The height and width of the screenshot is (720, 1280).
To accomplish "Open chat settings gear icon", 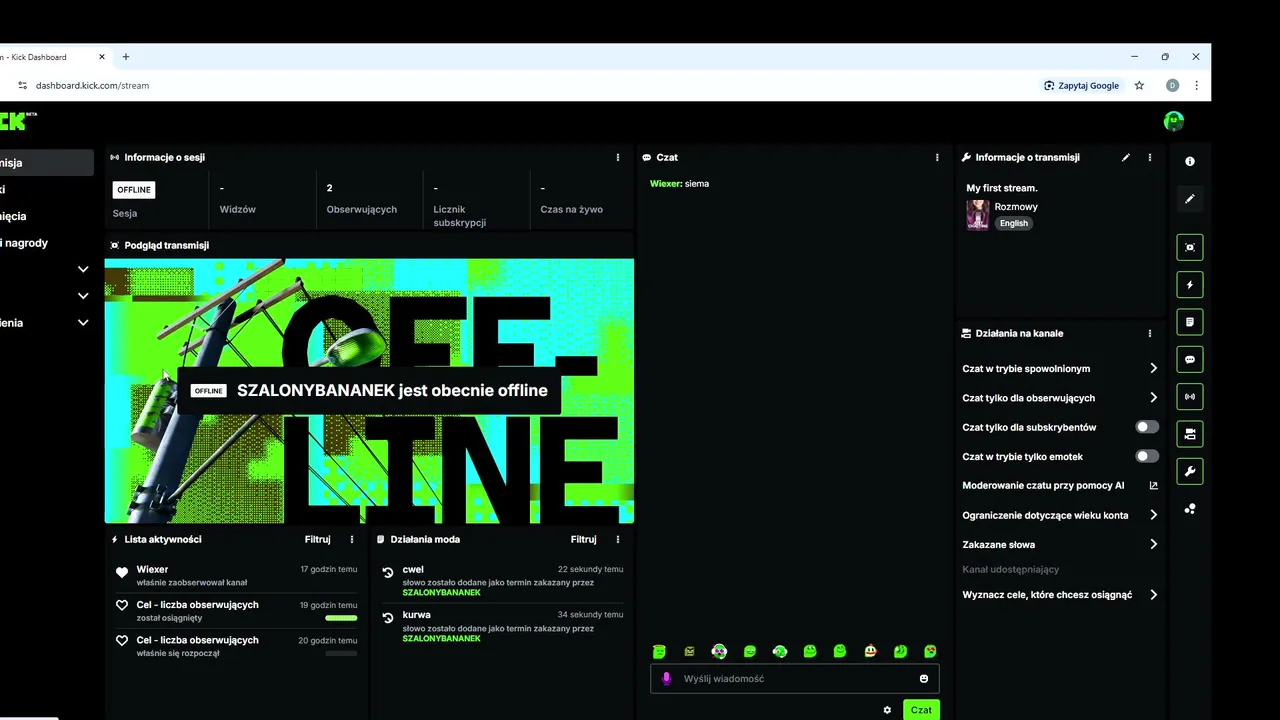I will 887,710.
